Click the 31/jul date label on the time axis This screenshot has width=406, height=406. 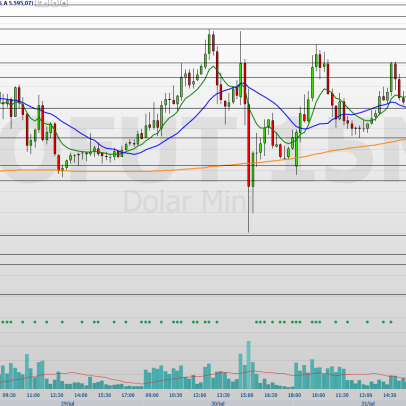(x=368, y=403)
